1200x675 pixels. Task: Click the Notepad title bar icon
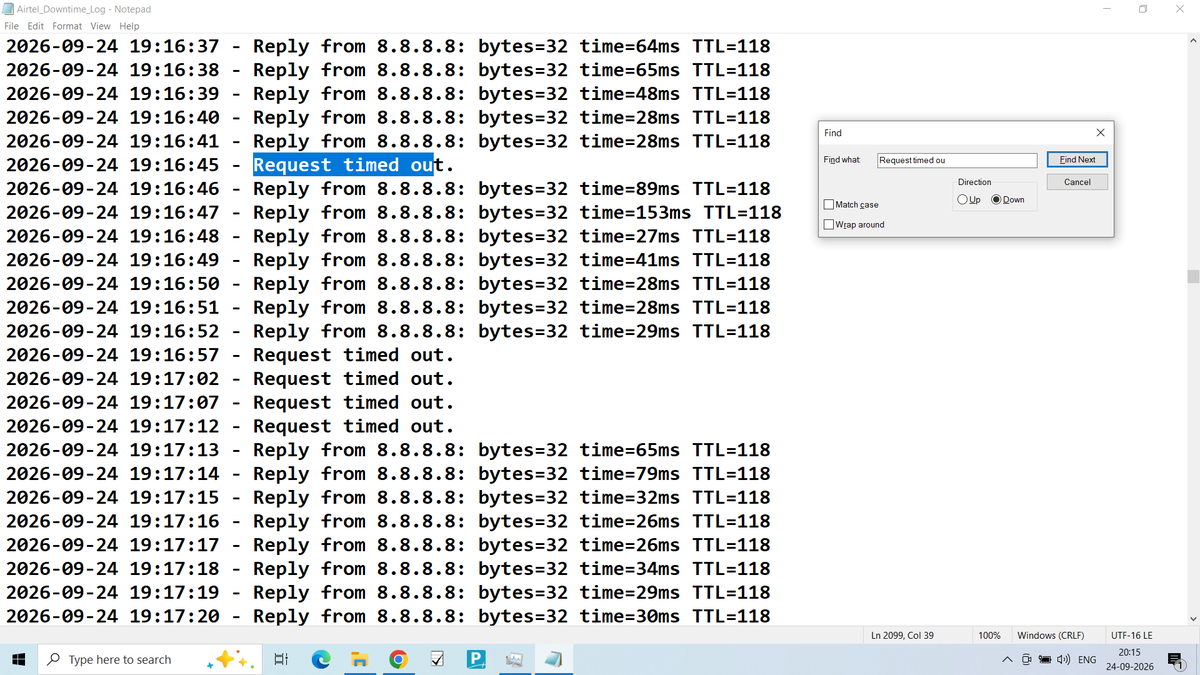pos(9,9)
